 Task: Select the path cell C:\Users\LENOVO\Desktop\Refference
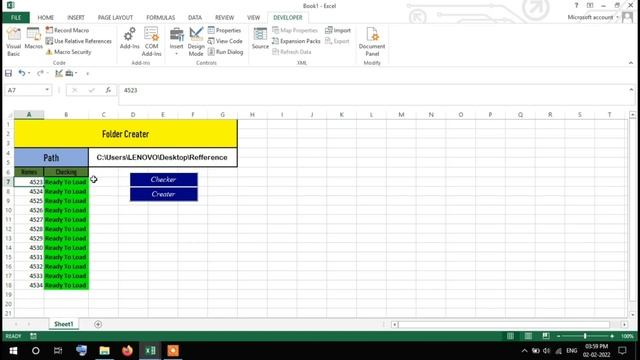pos(162,157)
